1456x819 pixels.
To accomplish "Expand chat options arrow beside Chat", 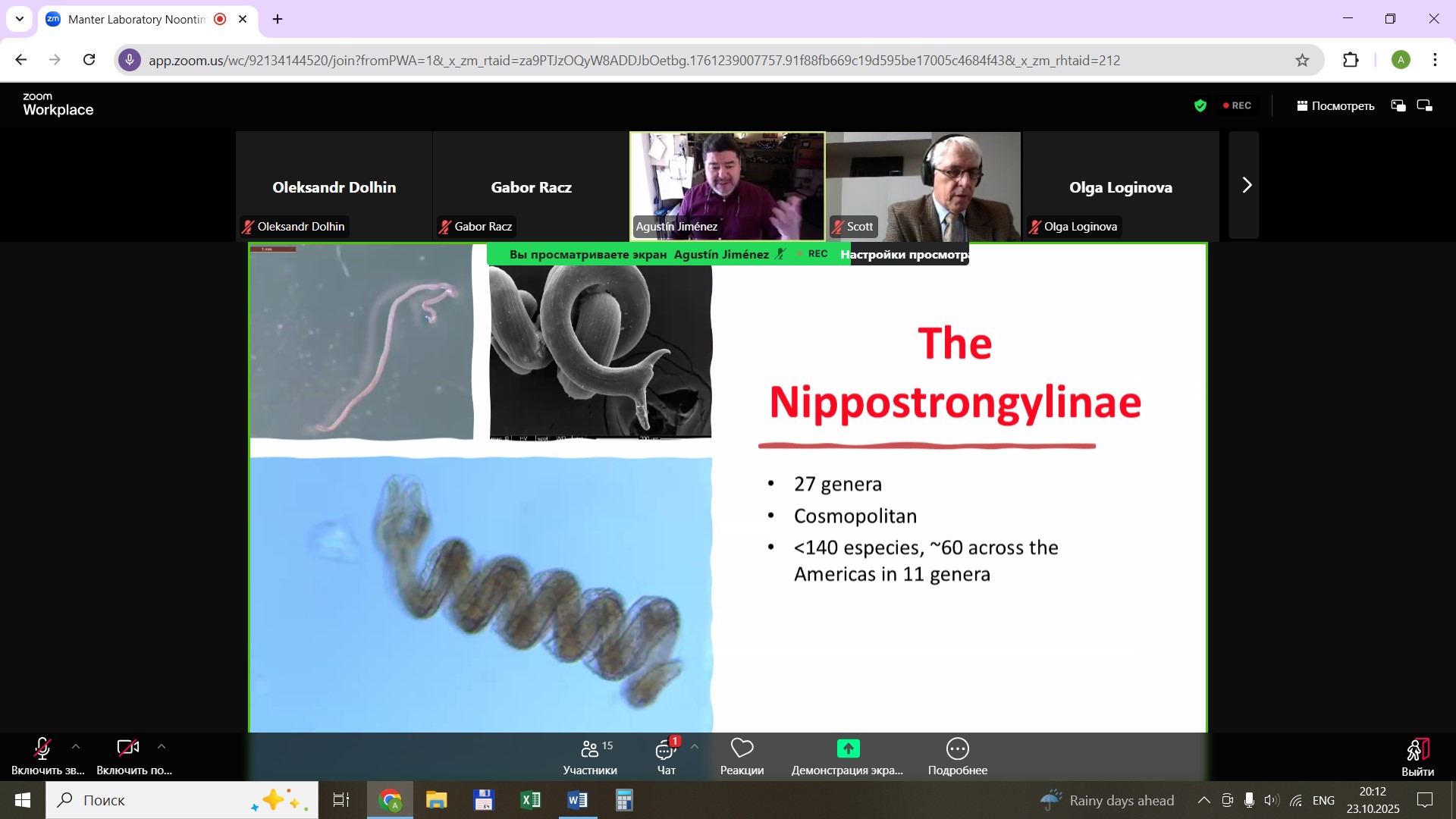I will (695, 747).
